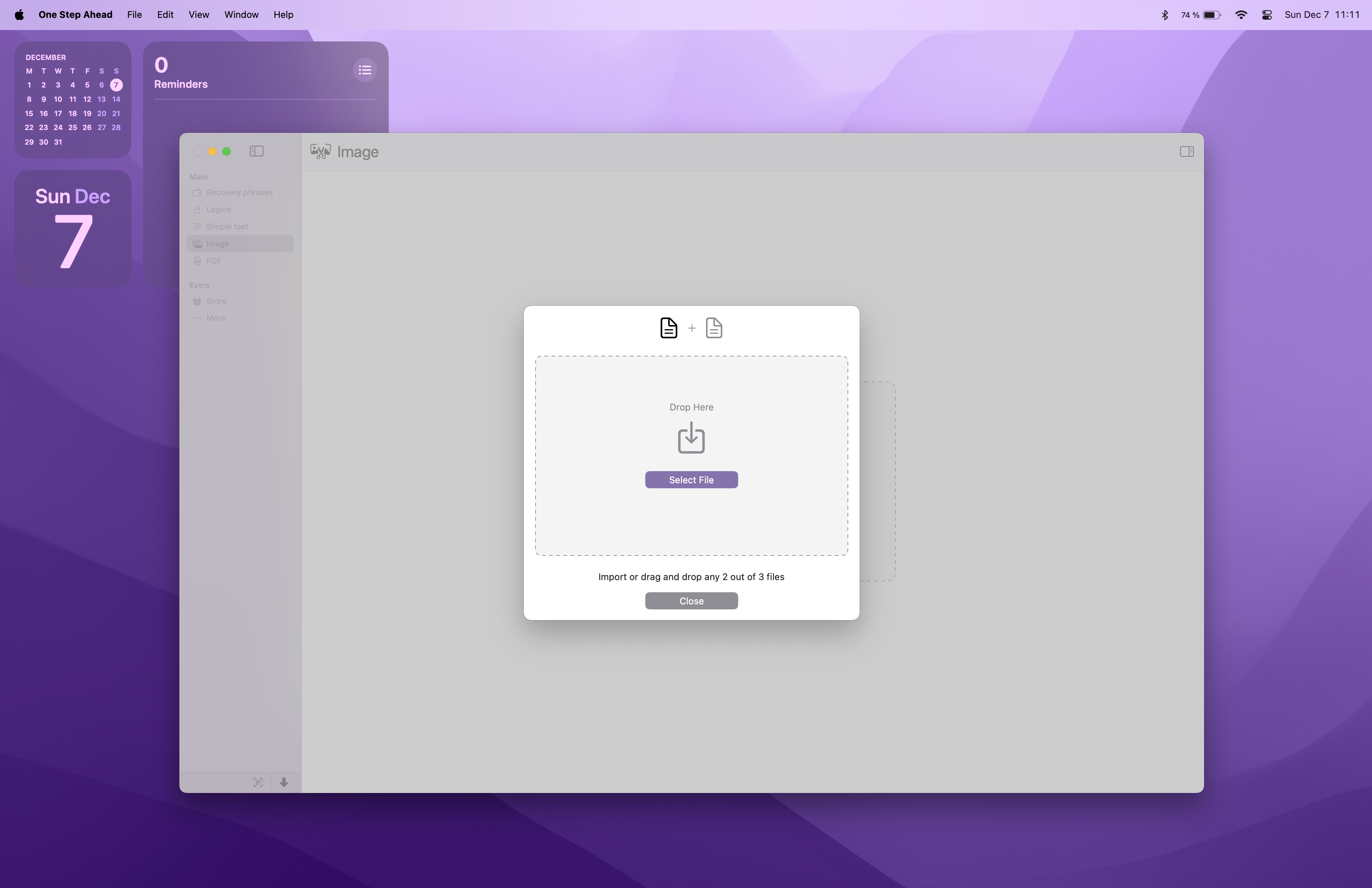Select December 14 in the calendar widget
The height and width of the screenshot is (888, 1372).
[x=115, y=99]
